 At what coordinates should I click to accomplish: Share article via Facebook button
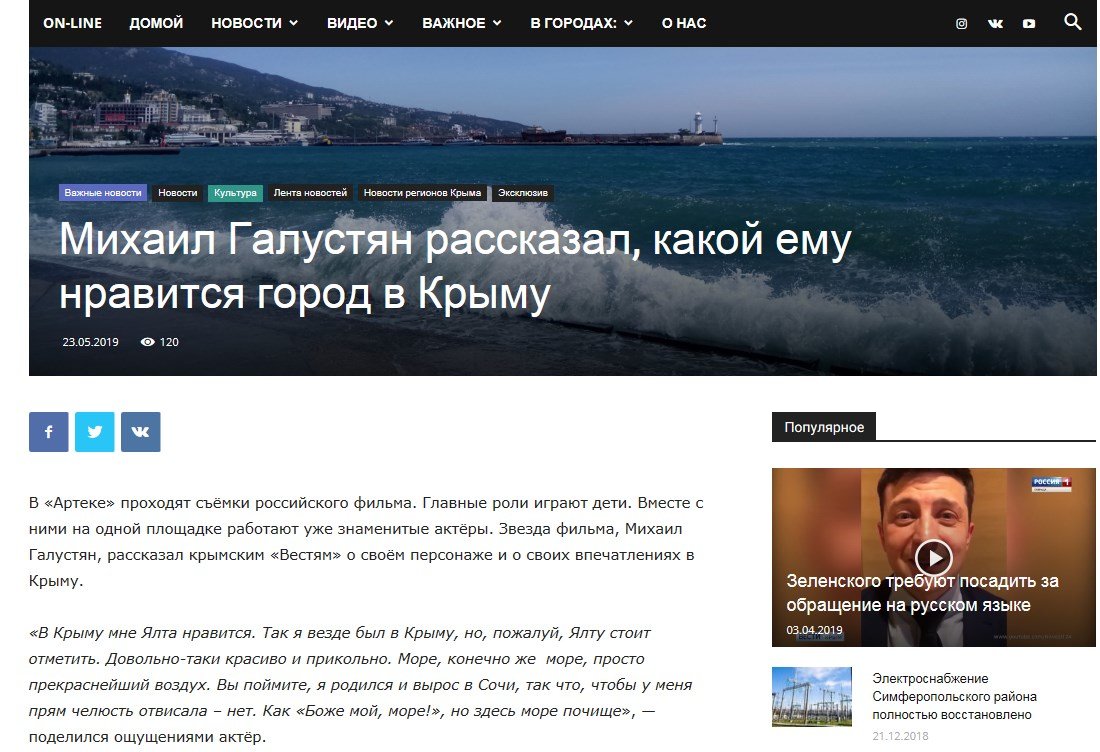tap(48, 432)
